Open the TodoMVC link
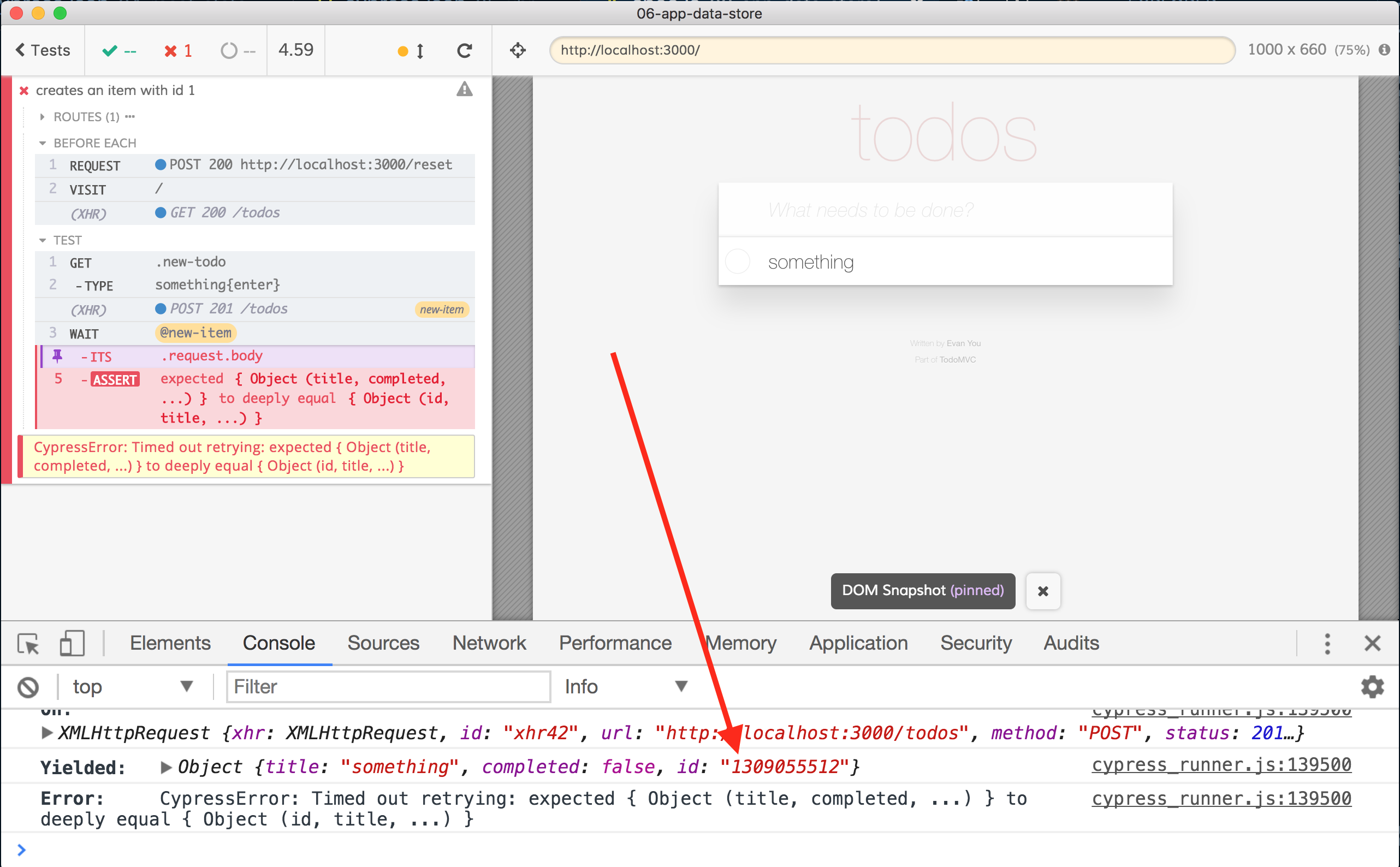The image size is (1400, 867). [x=957, y=360]
